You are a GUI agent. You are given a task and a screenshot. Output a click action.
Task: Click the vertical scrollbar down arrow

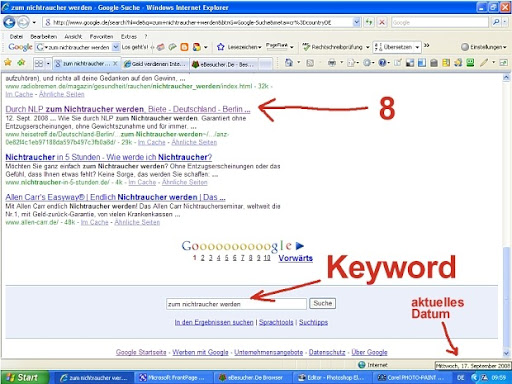pyautogui.click(x=506, y=353)
